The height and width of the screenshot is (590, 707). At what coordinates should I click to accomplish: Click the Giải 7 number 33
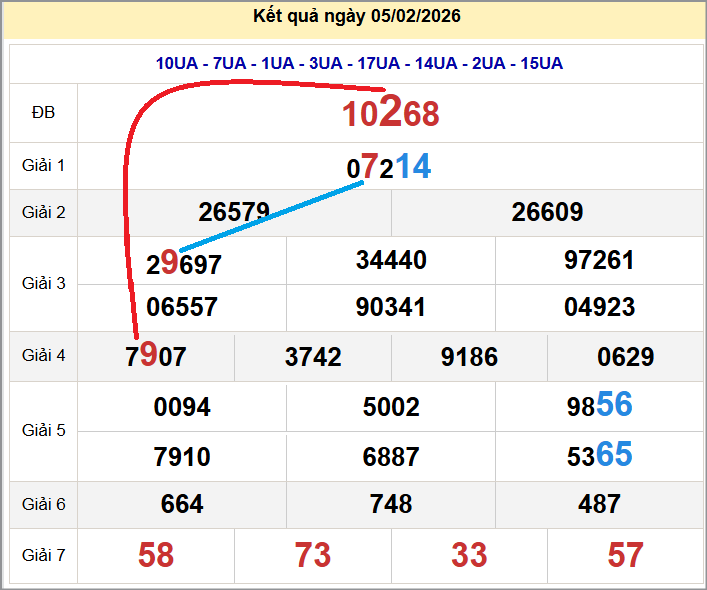pyautogui.click(x=469, y=555)
